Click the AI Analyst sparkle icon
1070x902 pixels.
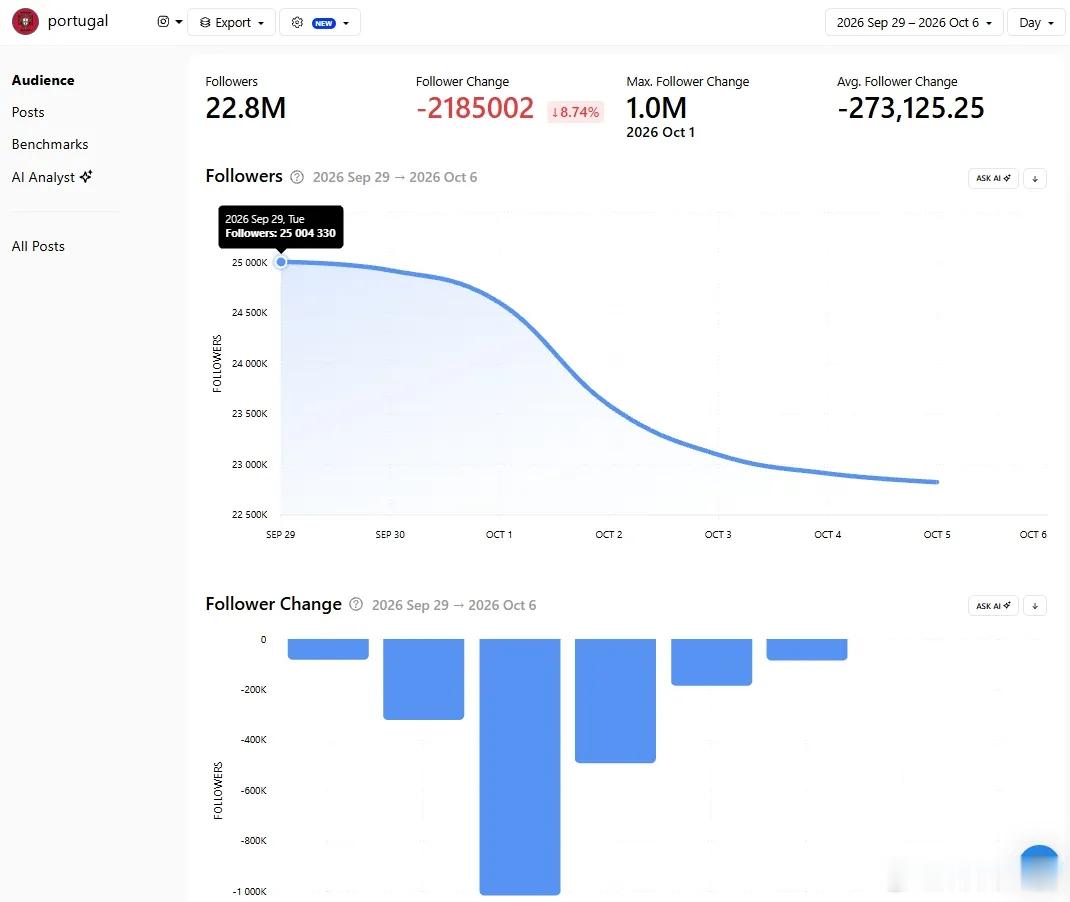tap(86, 176)
